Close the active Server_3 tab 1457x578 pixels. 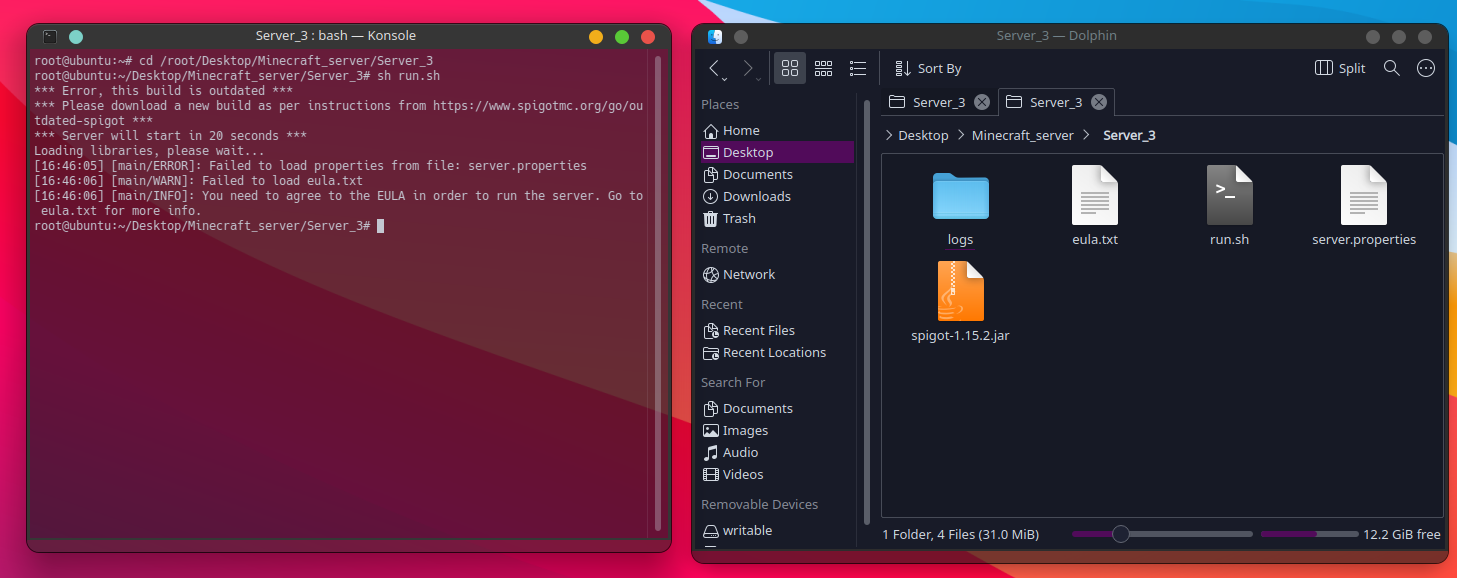pos(1099,102)
